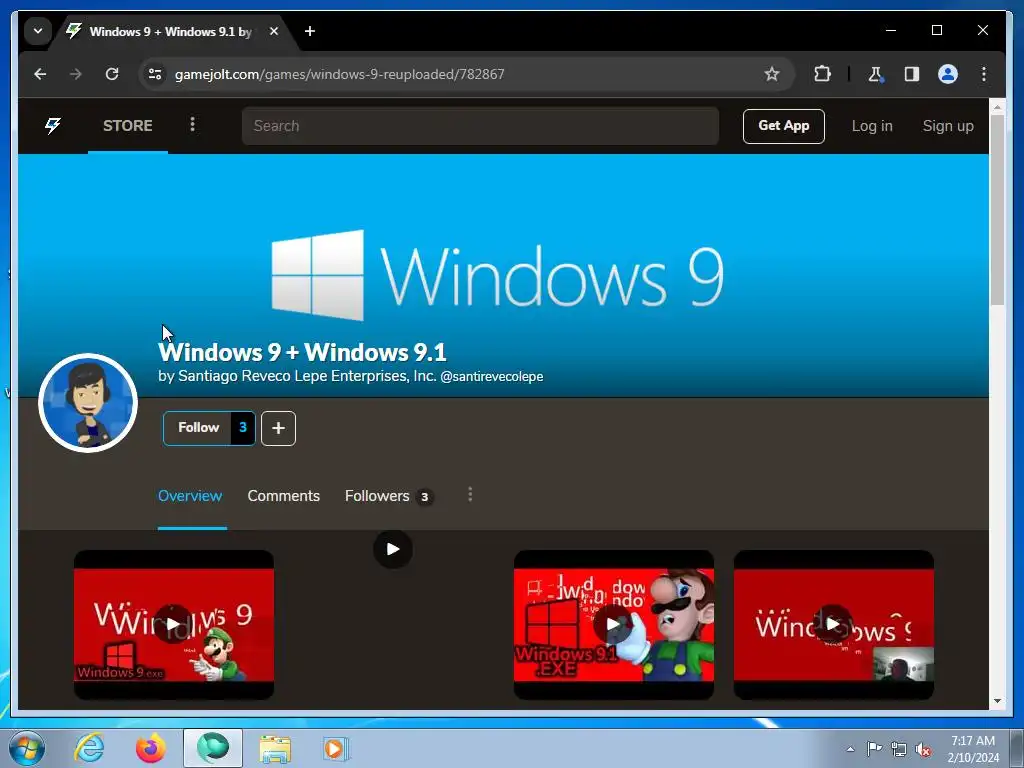Click the muted volume tray icon
Image resolution: width=1024 pixels, height=768 pixels.
[923, 750]
